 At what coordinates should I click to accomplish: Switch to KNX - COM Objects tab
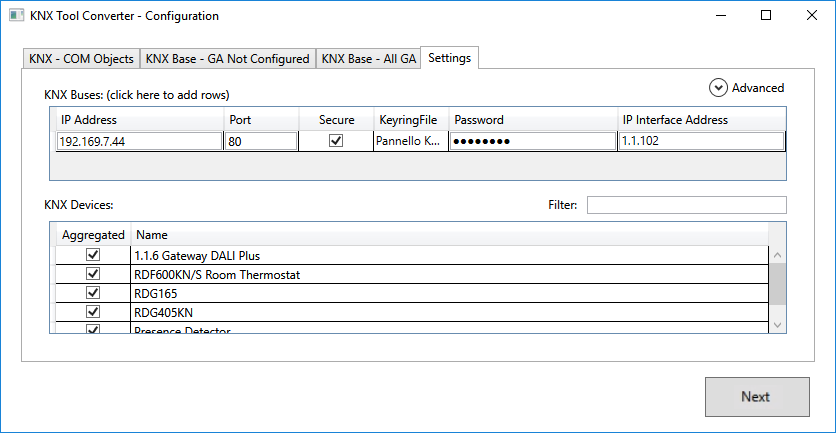pyautogui.click(x=81, y=59)
